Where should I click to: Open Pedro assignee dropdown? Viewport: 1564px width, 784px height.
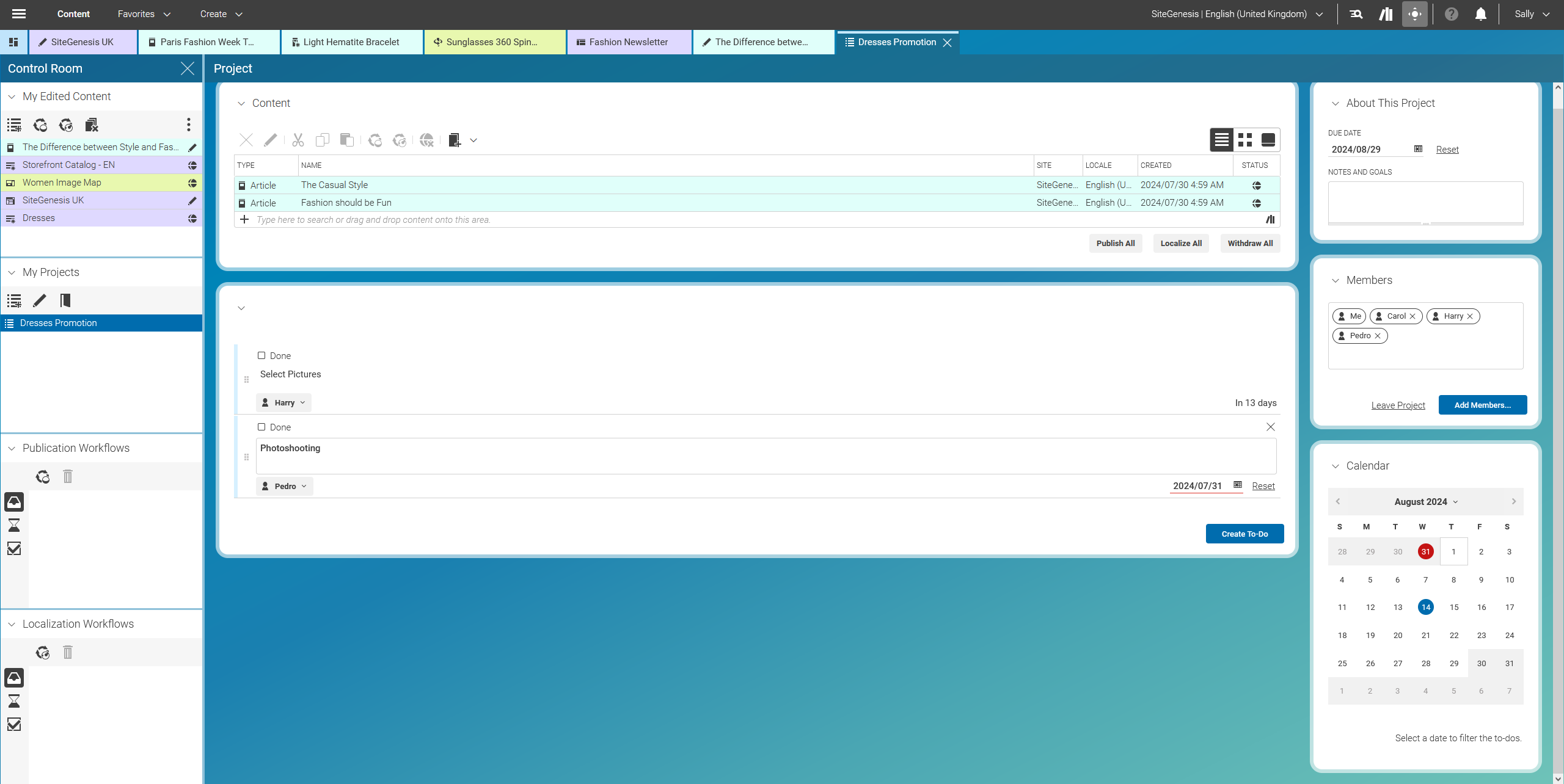coord(285,486)
